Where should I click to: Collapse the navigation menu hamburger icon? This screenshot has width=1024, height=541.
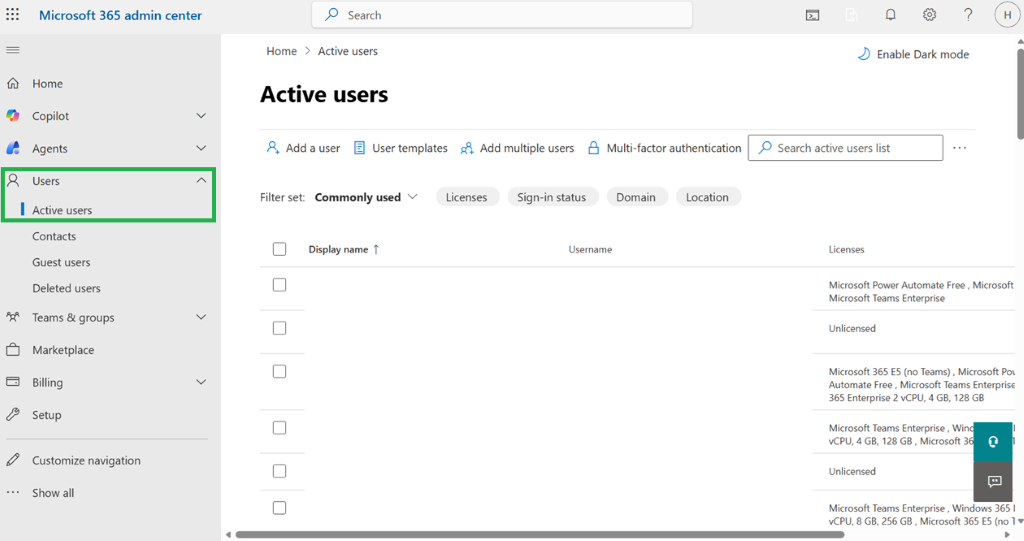click(x=12, y=50)
